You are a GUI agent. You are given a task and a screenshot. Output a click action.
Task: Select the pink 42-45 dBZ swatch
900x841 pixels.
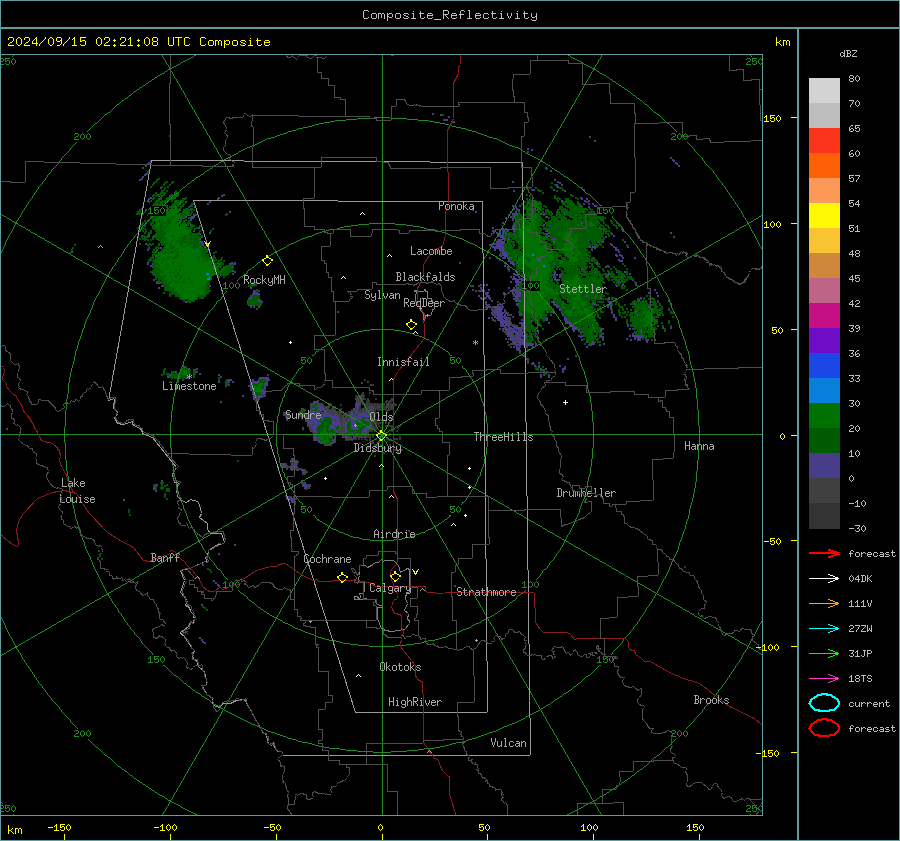[x=824, y=291]
